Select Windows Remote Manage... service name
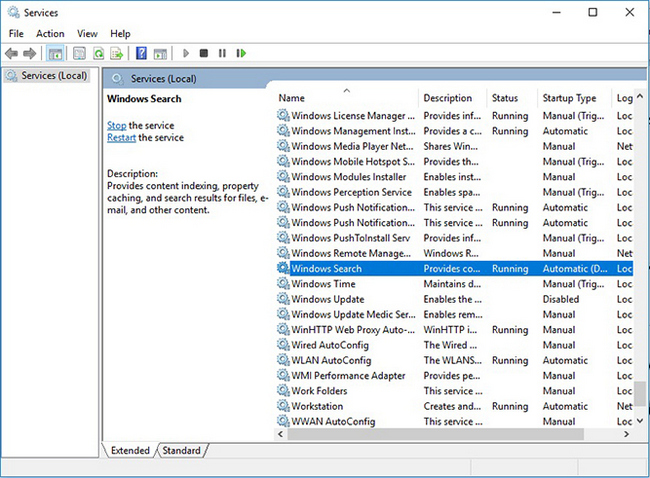The height and width of the screenshot is (478, 650). (x=351, y=253)
